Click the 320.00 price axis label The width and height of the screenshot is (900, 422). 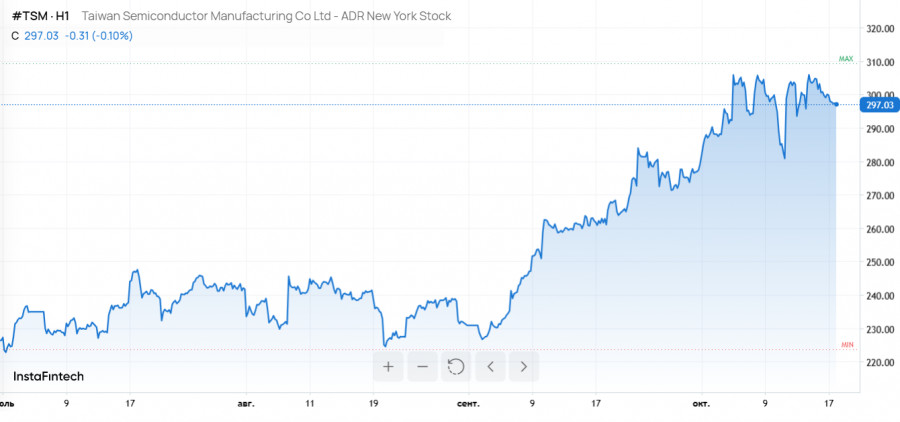coord(879,30)
